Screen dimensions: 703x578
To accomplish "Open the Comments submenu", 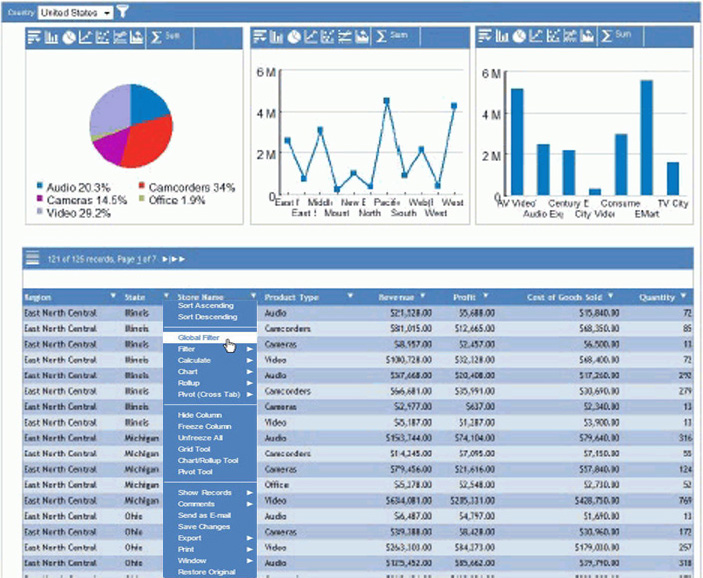I will click(x=209, y=504).
